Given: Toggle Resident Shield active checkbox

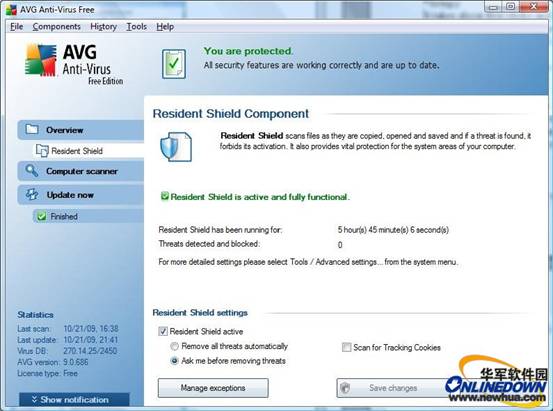Looking at the screenshot, I should click(x=163, y=331).
